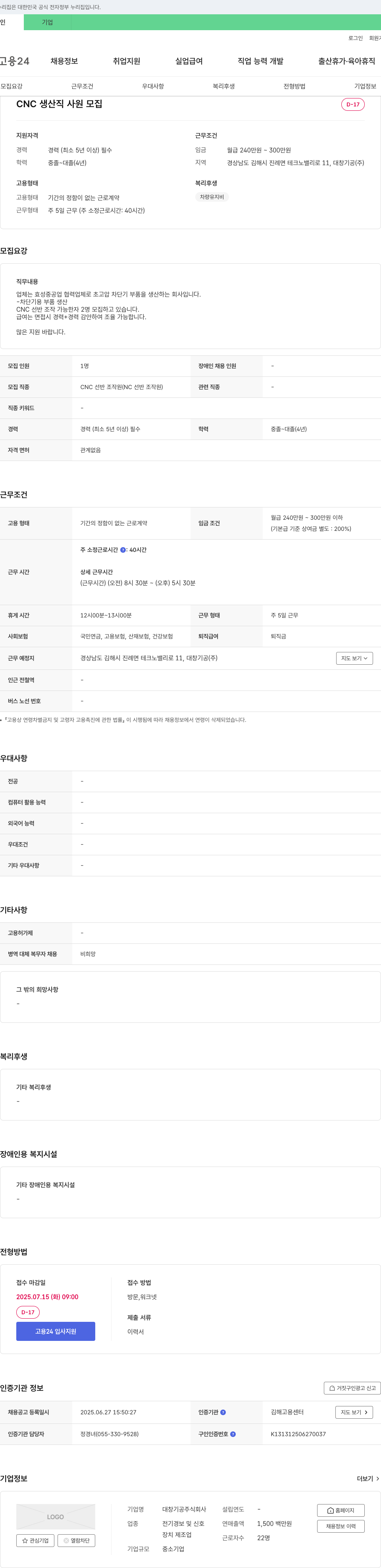Jump to the 근무조건 section tab

(82, 87)
